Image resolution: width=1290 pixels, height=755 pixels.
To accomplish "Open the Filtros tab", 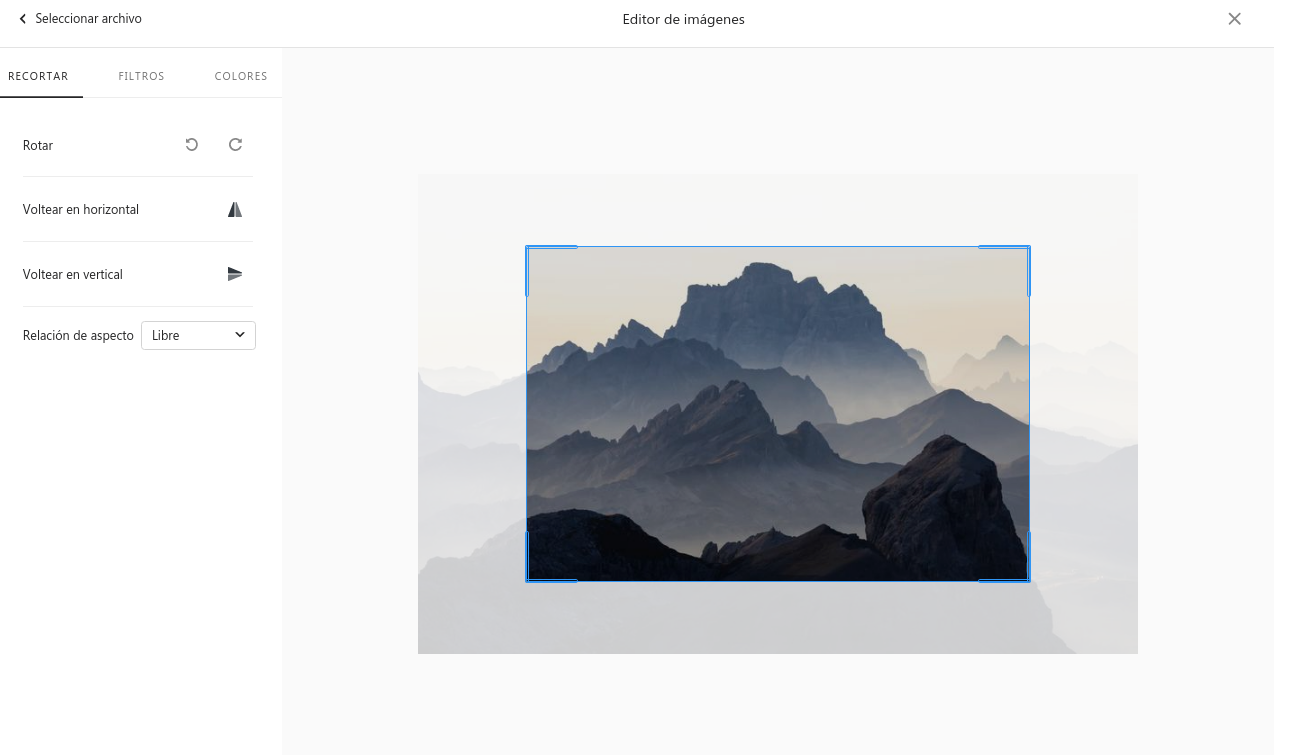I will click(x=141, y=76).
